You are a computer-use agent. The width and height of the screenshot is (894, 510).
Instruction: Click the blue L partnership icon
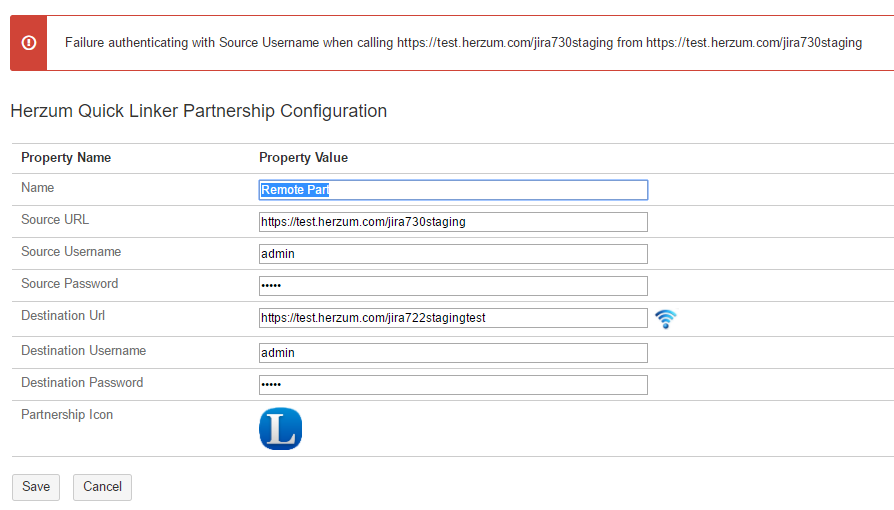pos(280,429)
